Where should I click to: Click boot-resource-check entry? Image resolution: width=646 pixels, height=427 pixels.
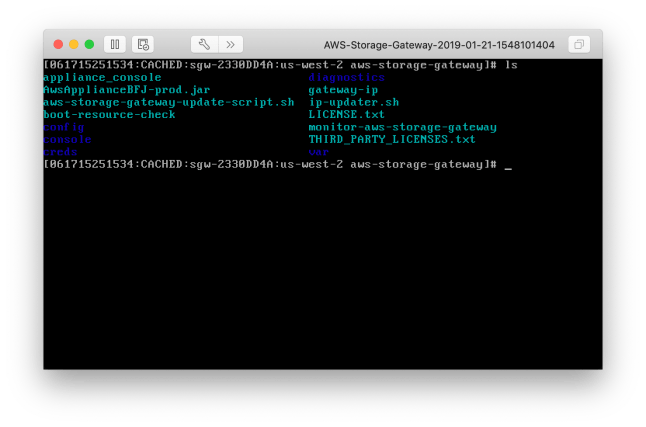(109, 115)
